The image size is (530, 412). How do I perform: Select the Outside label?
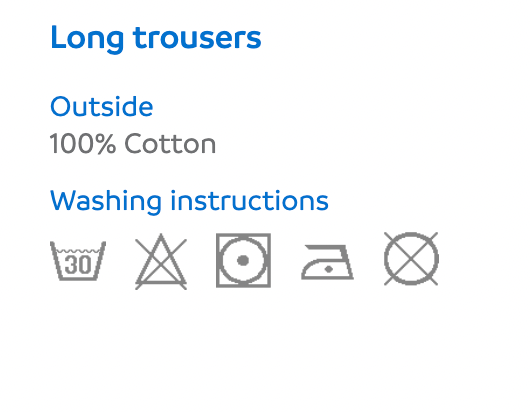pos(102,106)
